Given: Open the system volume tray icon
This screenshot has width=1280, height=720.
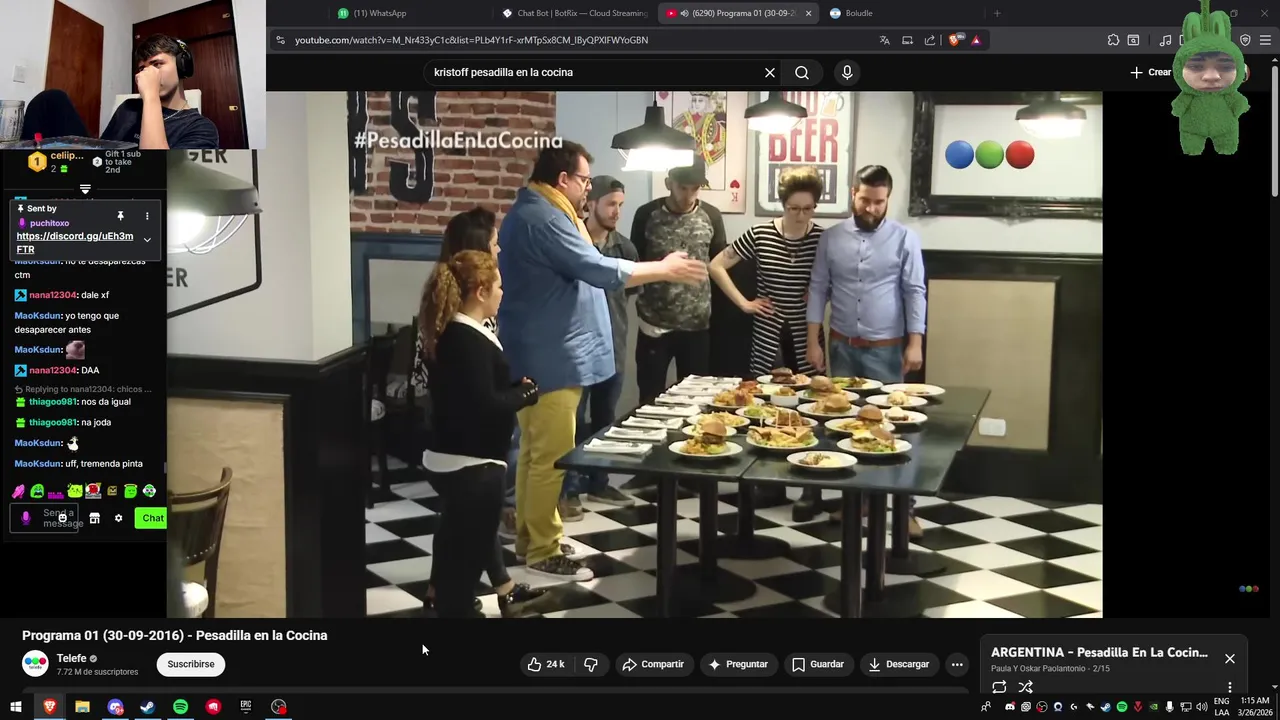Looking at the screenshot, I should click(x=1200, y=707).
